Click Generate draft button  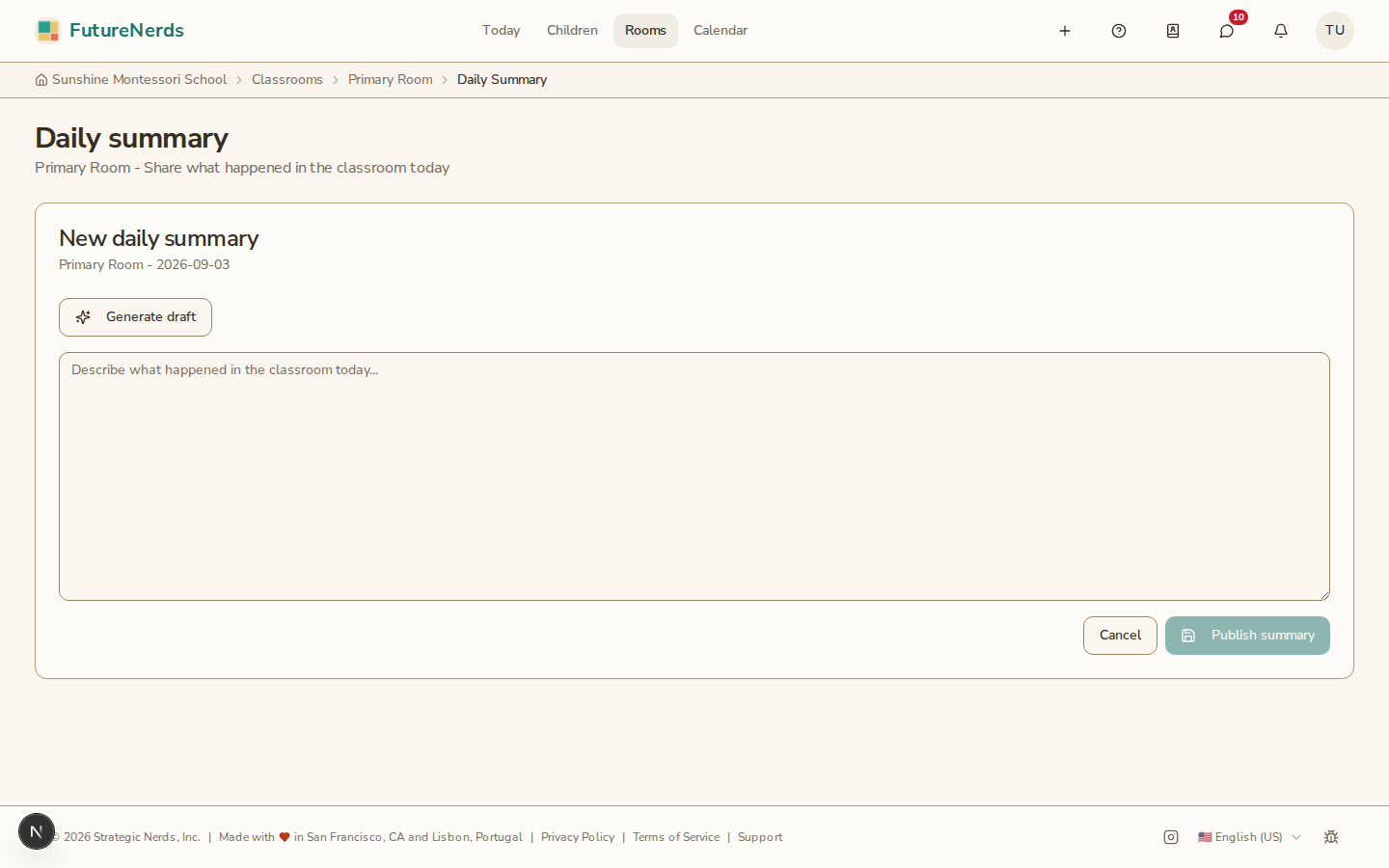pos(135,317)
